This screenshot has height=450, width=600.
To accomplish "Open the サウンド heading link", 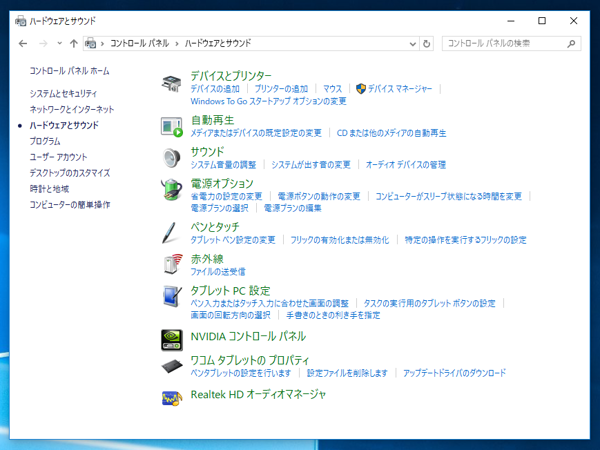I will tap(207, 152).
